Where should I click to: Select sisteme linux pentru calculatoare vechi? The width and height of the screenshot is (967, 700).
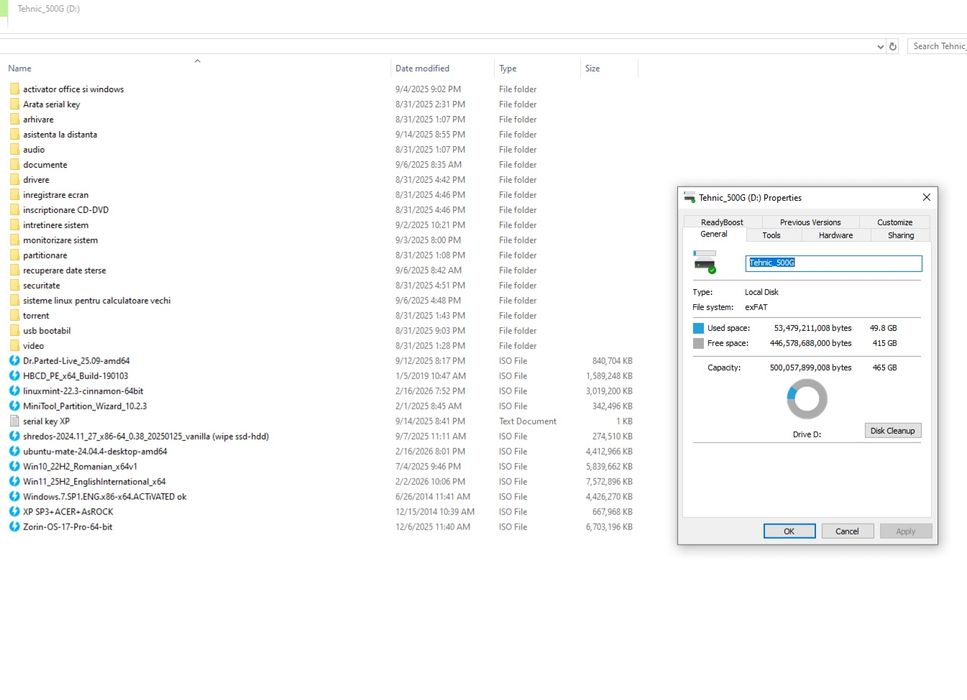point(97,300)
